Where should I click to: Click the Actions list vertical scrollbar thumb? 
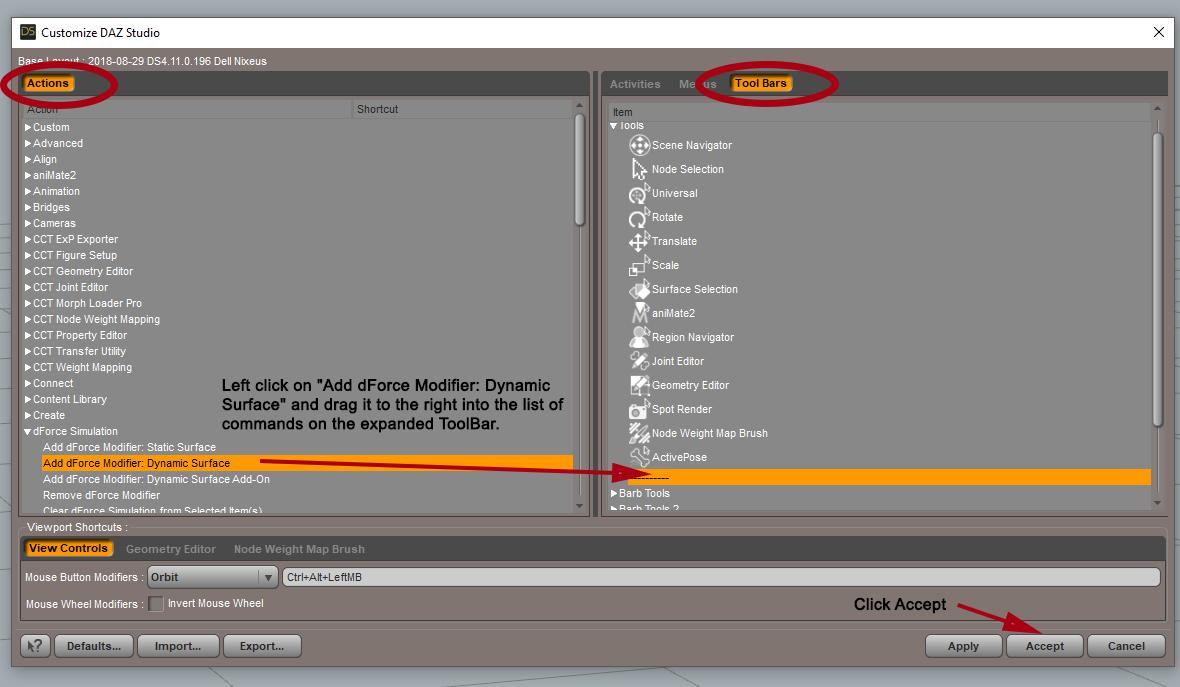(x=579, y=169)
